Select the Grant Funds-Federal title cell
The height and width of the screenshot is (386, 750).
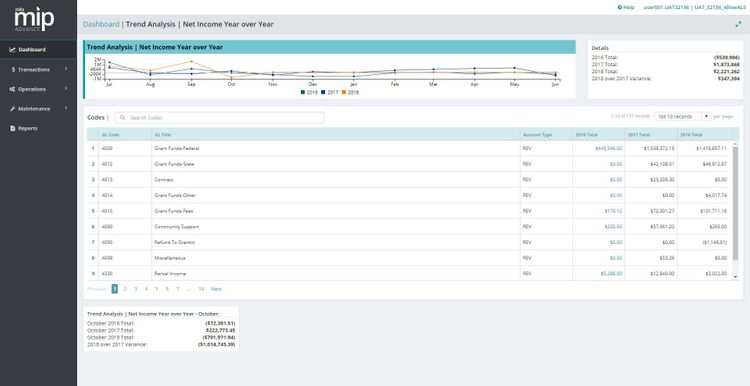pyautogui.click(x=336, y=148)
